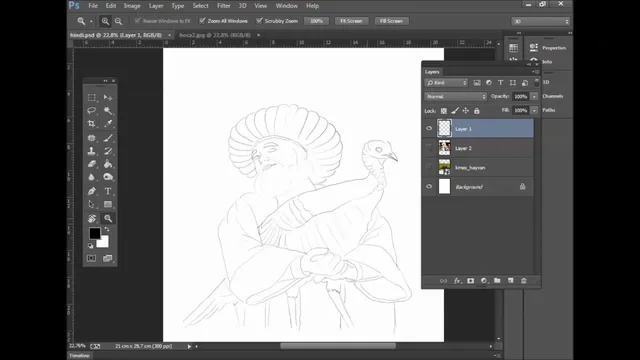Select the Healing Brush tool
640x360 pixels.
91,138
